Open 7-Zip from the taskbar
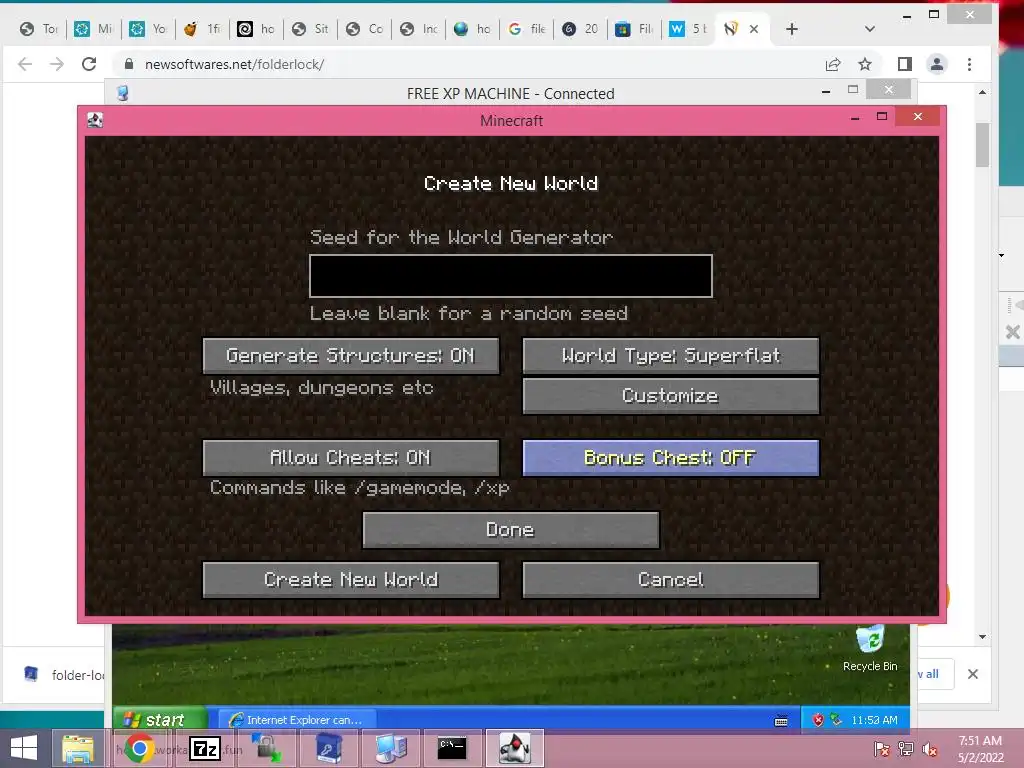This screenshot has width=1024, height=768. (205, 748)
